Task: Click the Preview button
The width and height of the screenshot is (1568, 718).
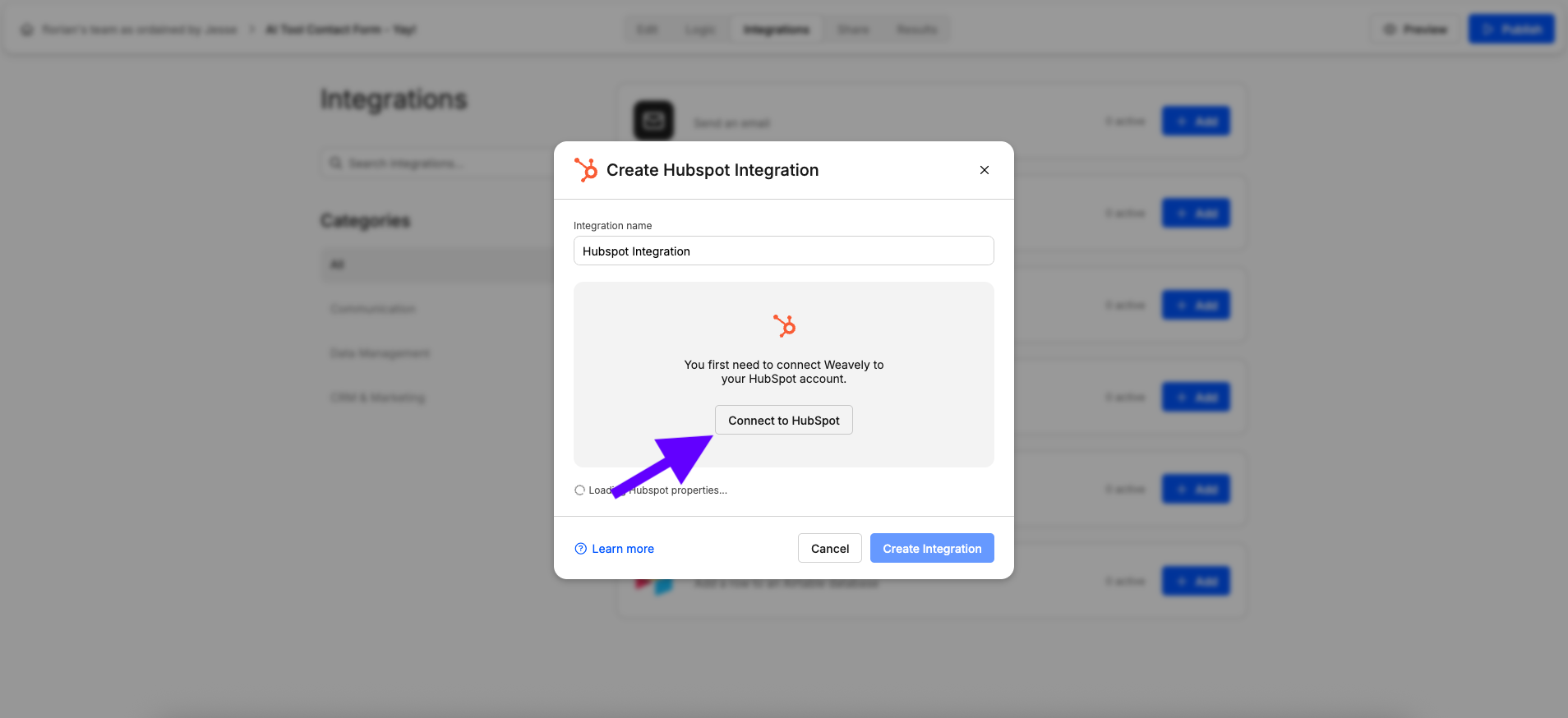Action: 1414,30
